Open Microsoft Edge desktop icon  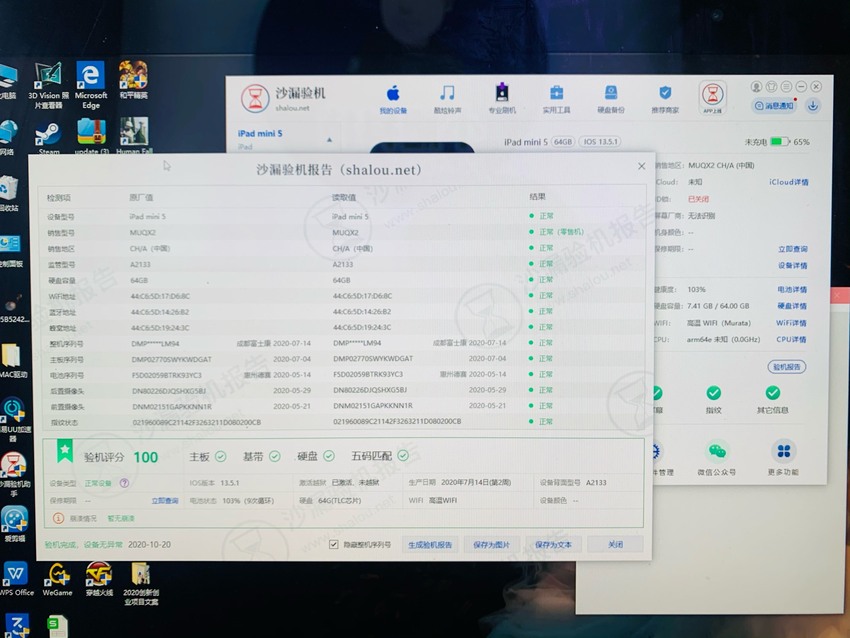[x=91, y=84]
